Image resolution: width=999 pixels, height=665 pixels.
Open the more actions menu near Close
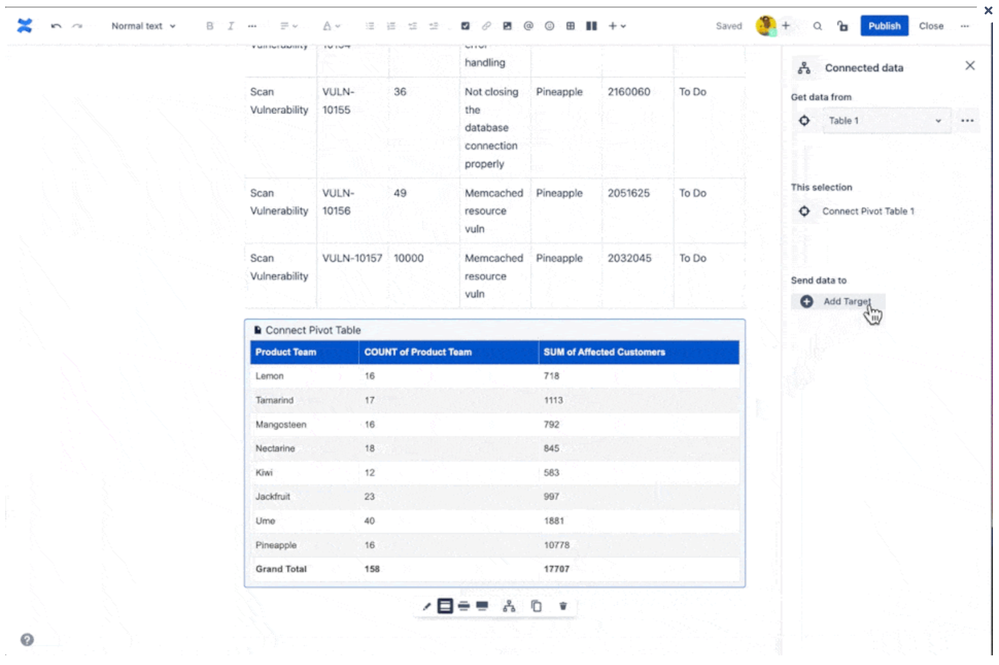click(964, 25)
